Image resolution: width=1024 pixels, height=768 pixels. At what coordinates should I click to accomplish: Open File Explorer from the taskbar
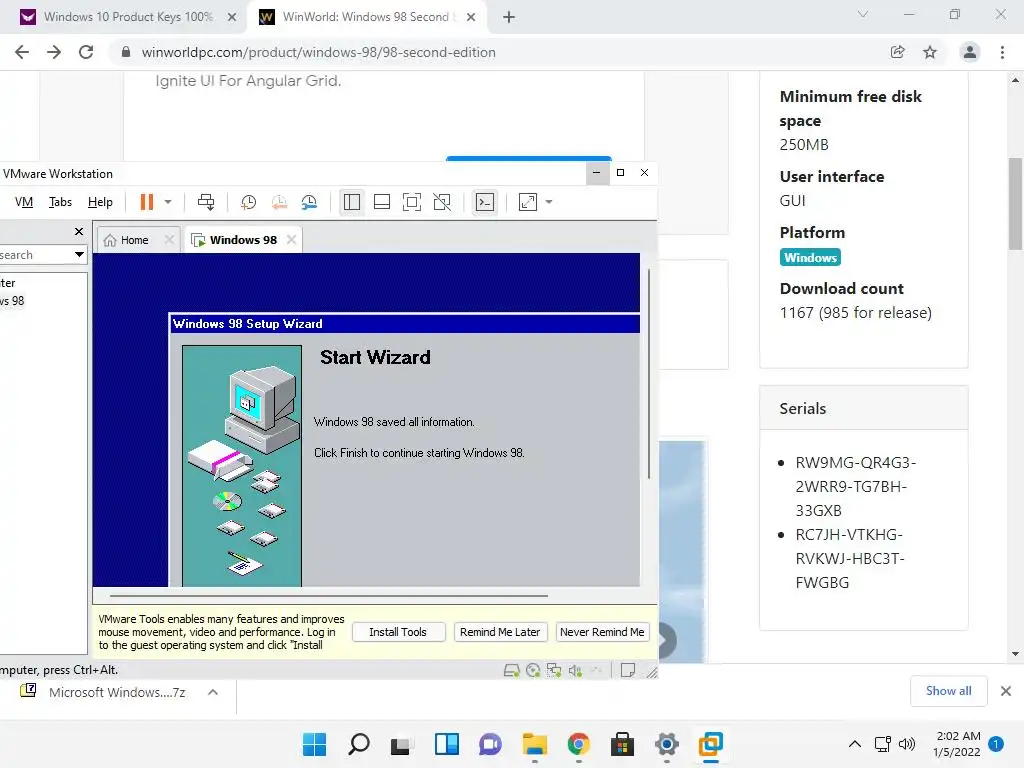(x=534, y=744)
